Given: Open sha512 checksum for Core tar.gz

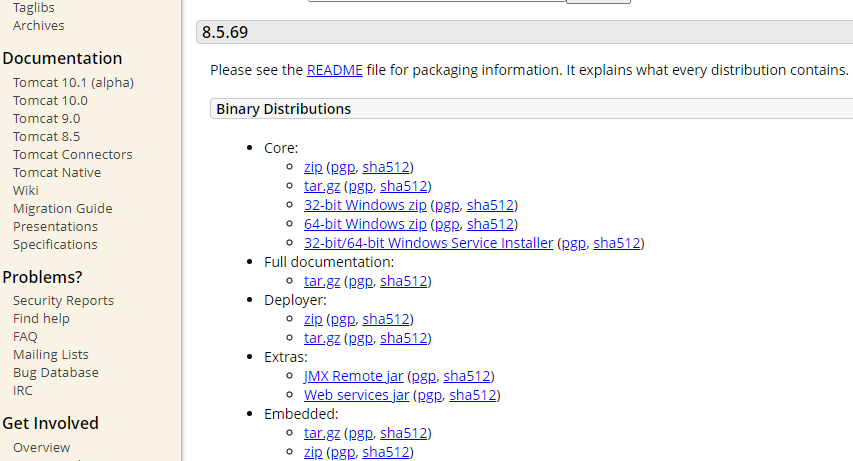Looking at the screenshot, I should [404, 186].
